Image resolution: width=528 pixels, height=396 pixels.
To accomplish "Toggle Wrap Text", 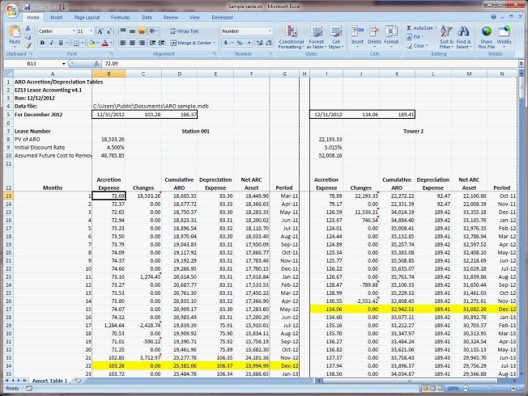I will [x=184, y=31].
